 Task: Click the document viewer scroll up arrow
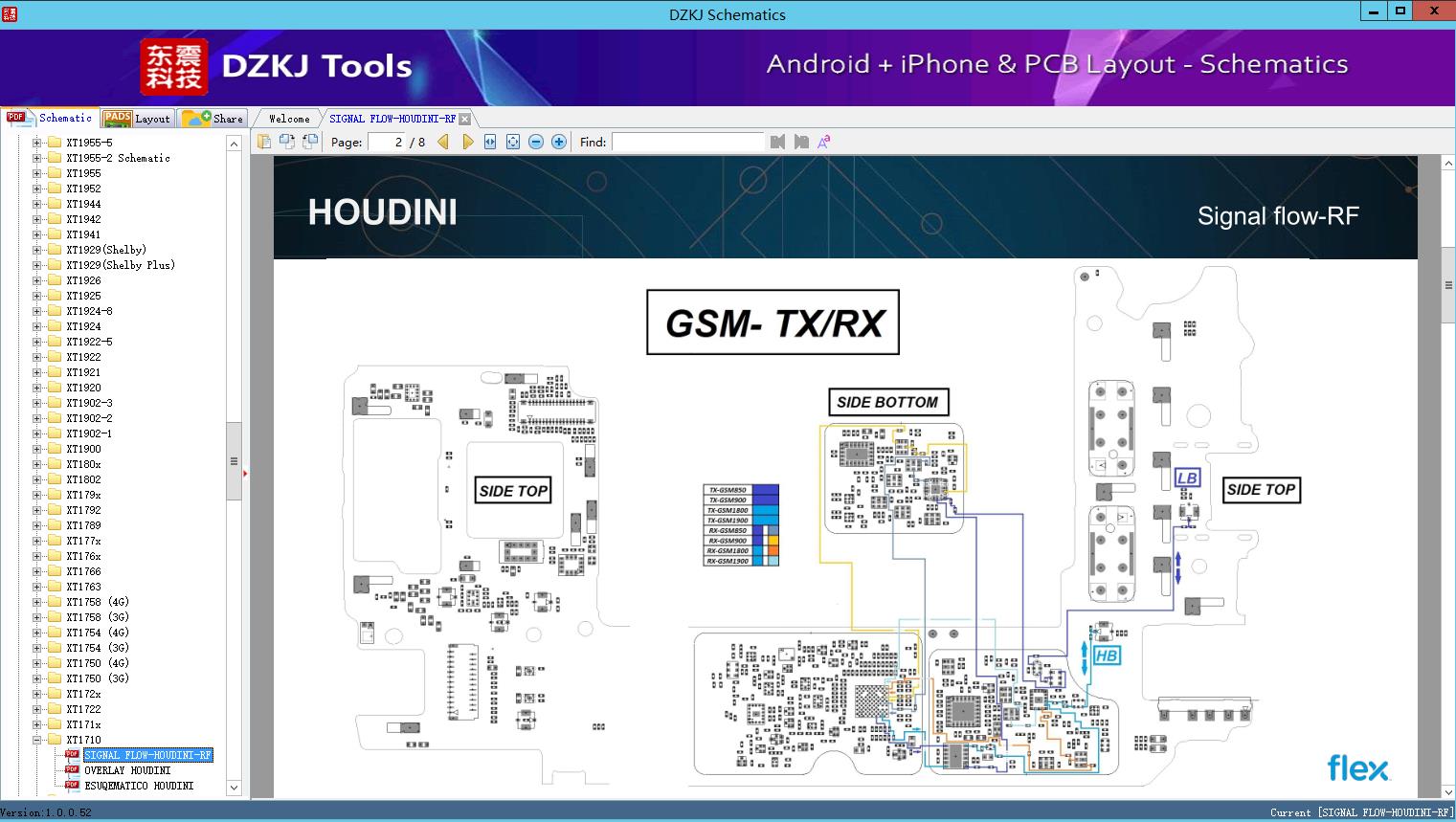1448,164
